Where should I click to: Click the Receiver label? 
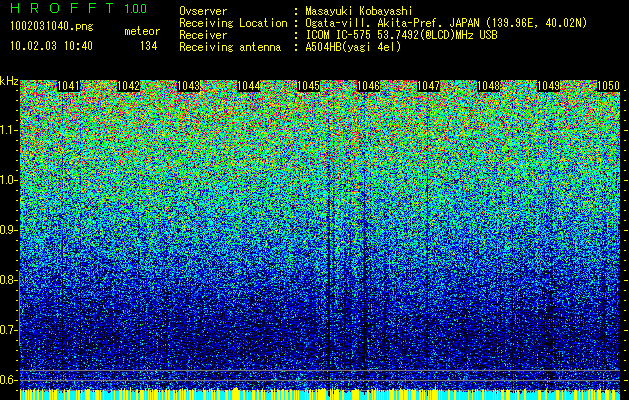tap(203, 35)
